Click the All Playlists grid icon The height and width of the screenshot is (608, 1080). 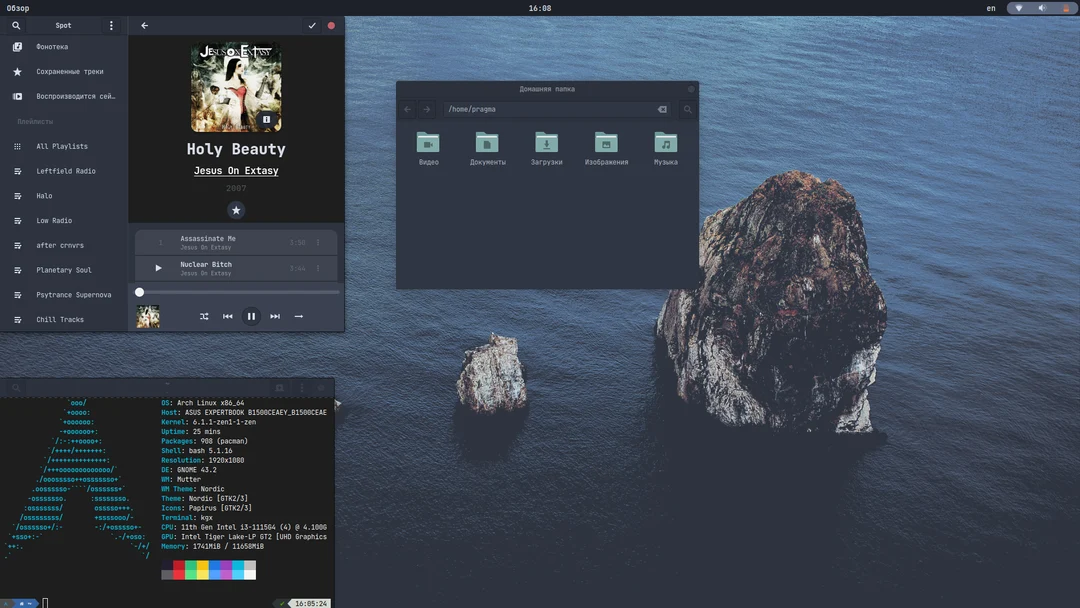pos(17,146)
